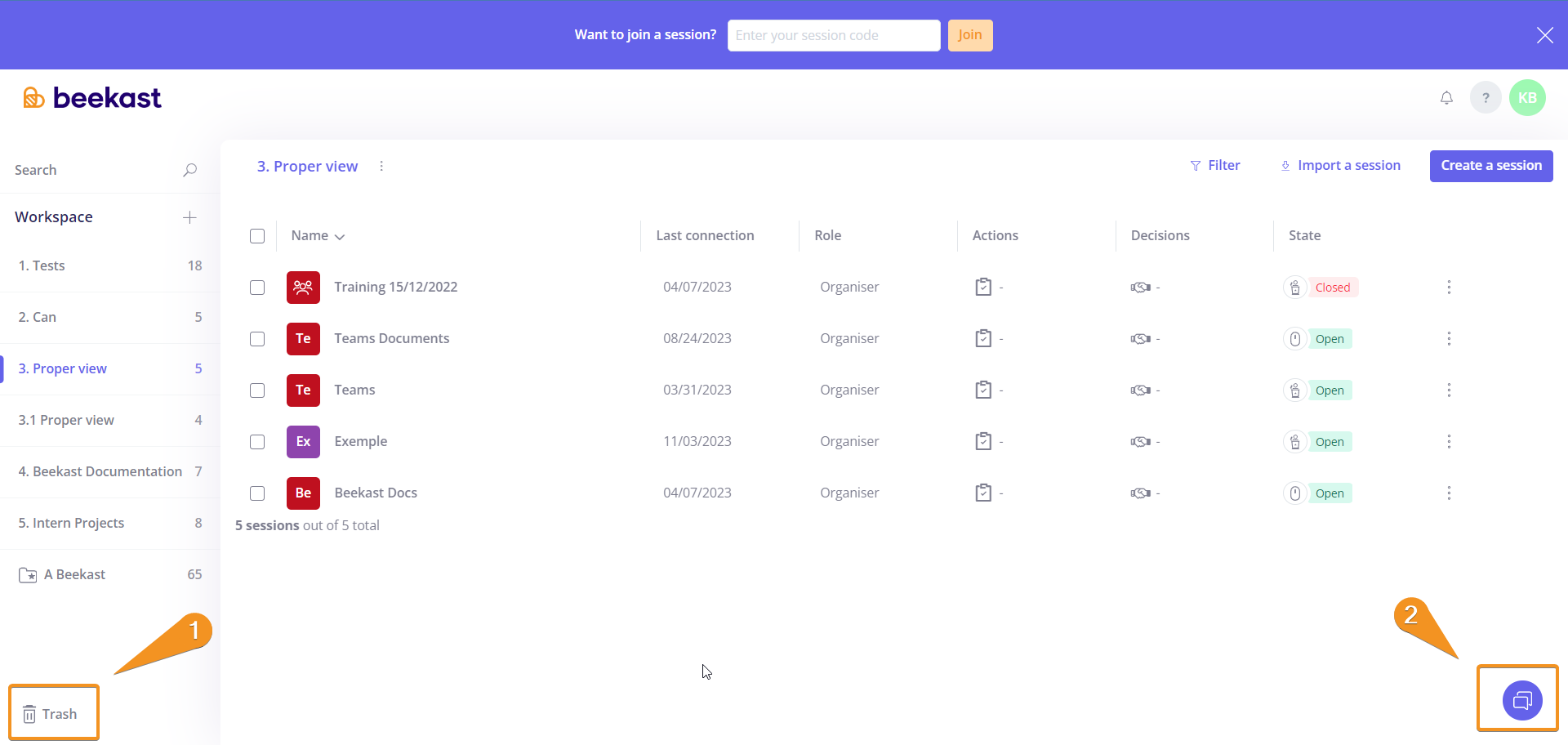The width and height of the screenshot is (1568, 745).
Task: Click Create a session button
Action: click(x=1491, y=166)
